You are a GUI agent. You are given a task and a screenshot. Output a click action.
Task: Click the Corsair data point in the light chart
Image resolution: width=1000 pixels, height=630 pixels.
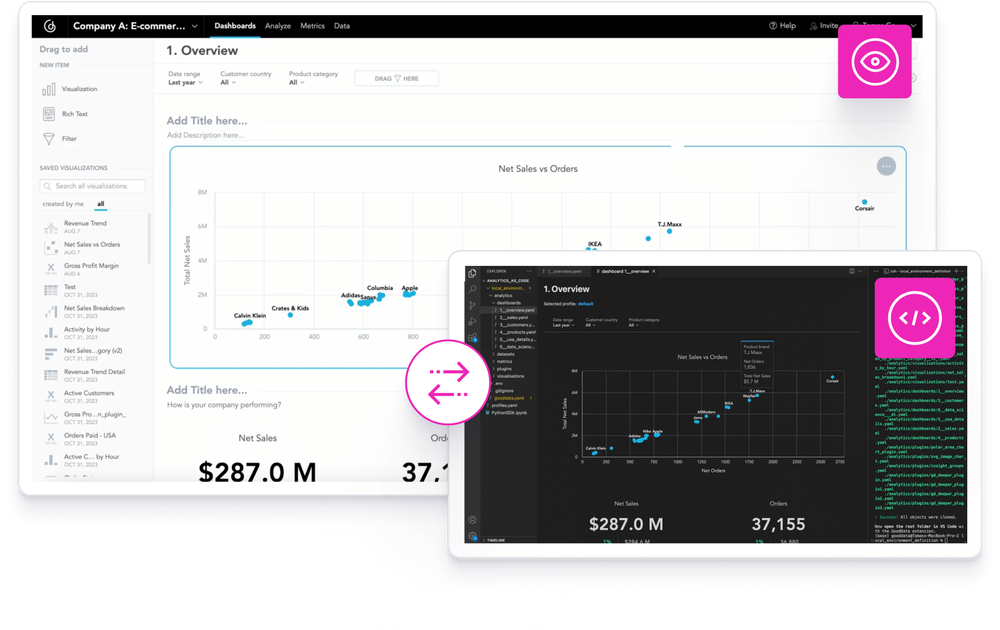point(864,201)
